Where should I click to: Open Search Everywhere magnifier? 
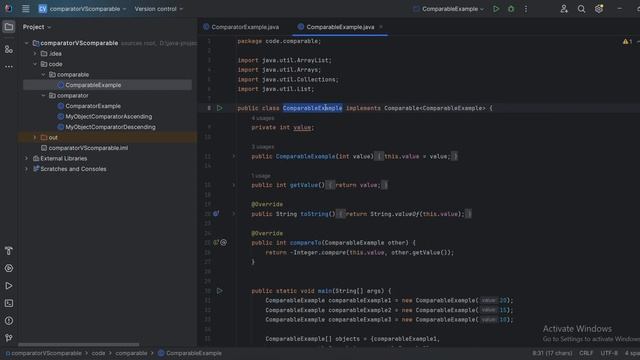pyautogui.click(x=581, y=9)
